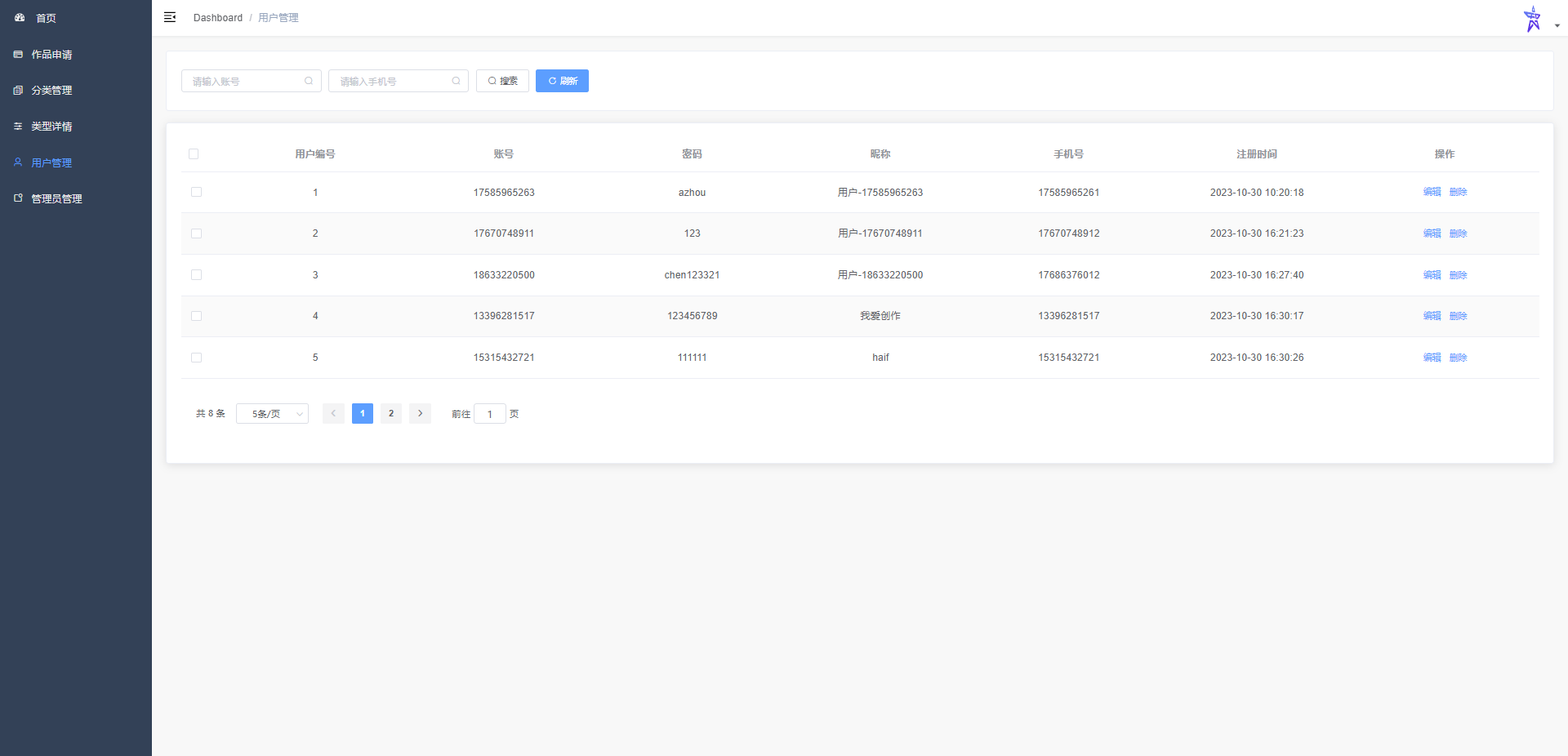Click search icon in phone input

[456, 81]
